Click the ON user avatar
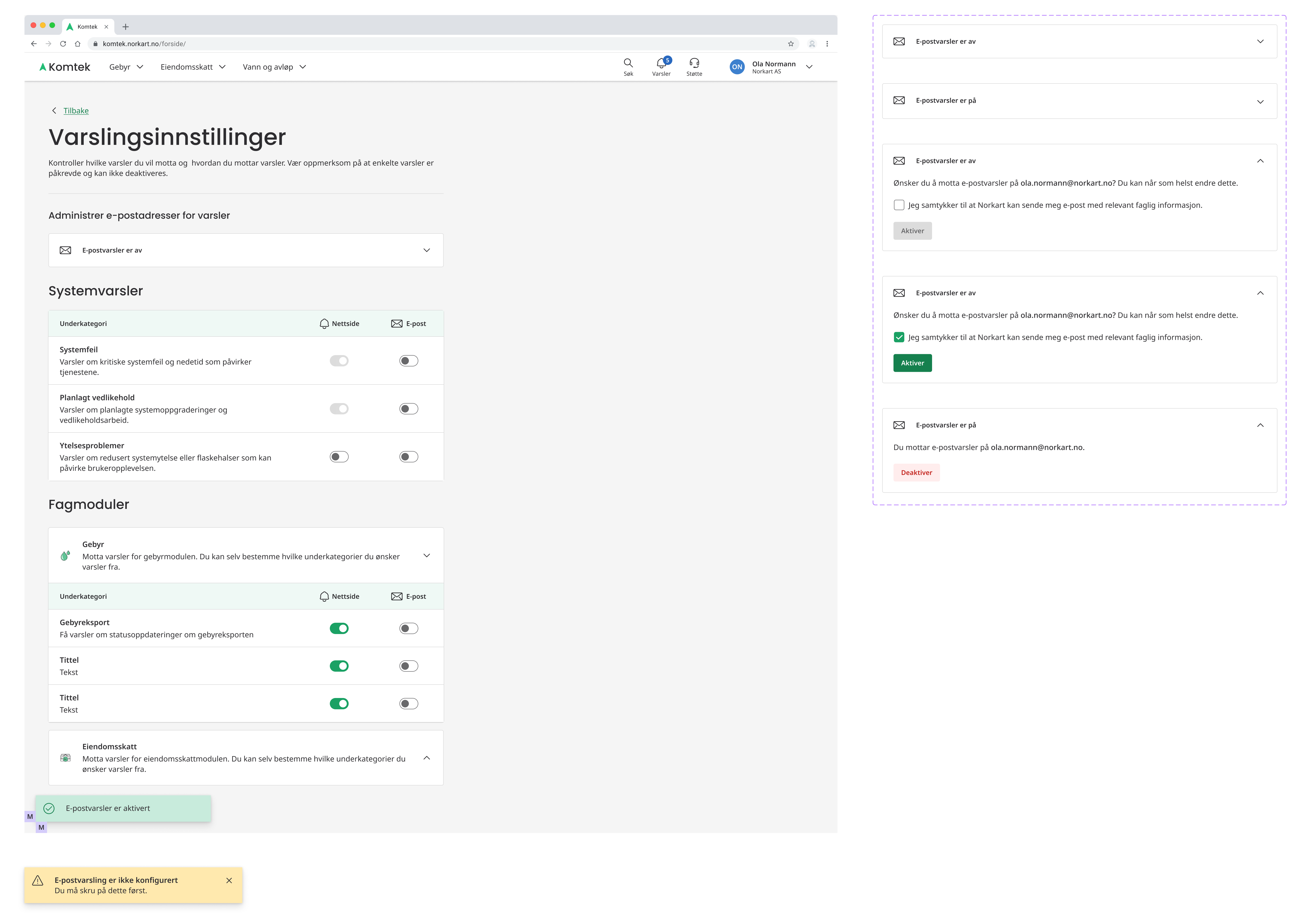 pos(737,67)
